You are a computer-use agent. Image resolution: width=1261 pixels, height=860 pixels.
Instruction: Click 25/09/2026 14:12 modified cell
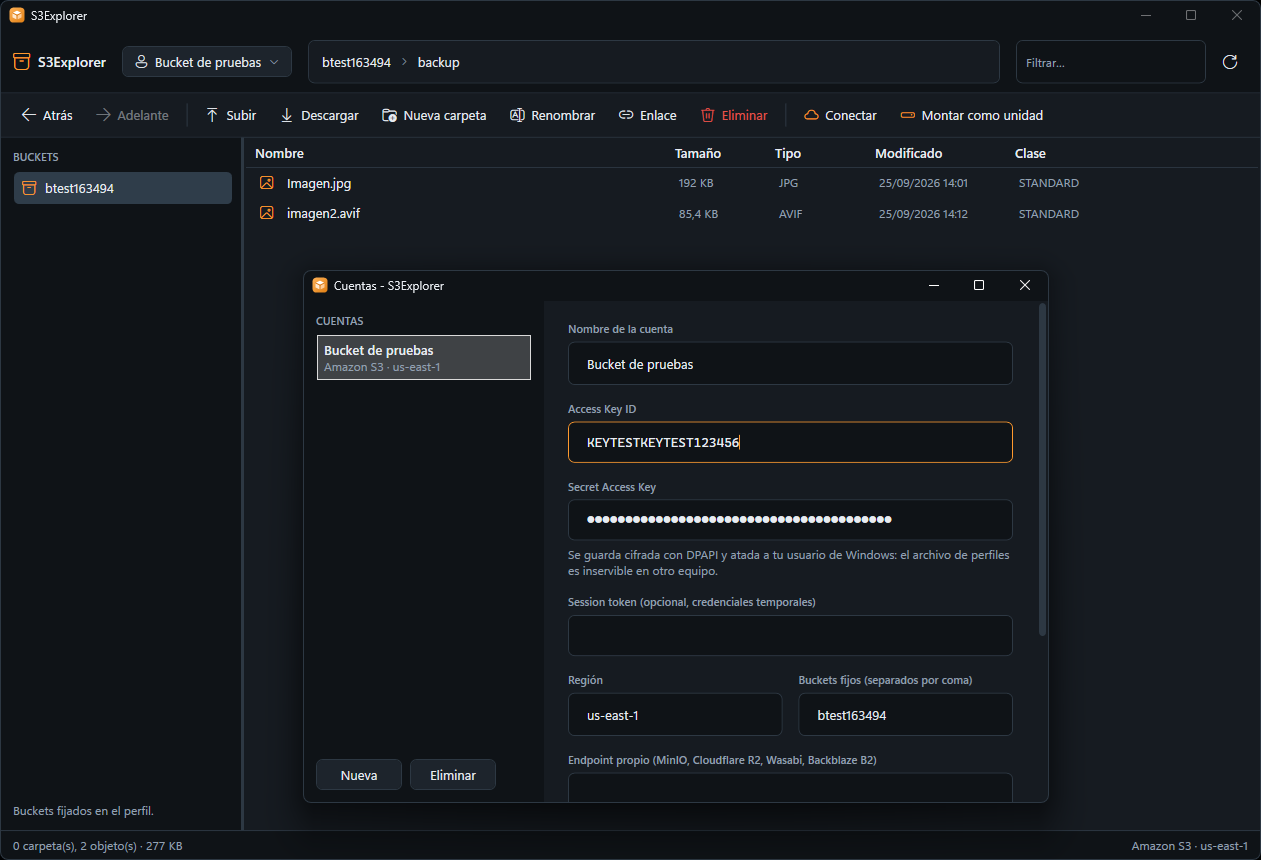tap(923, 214)
